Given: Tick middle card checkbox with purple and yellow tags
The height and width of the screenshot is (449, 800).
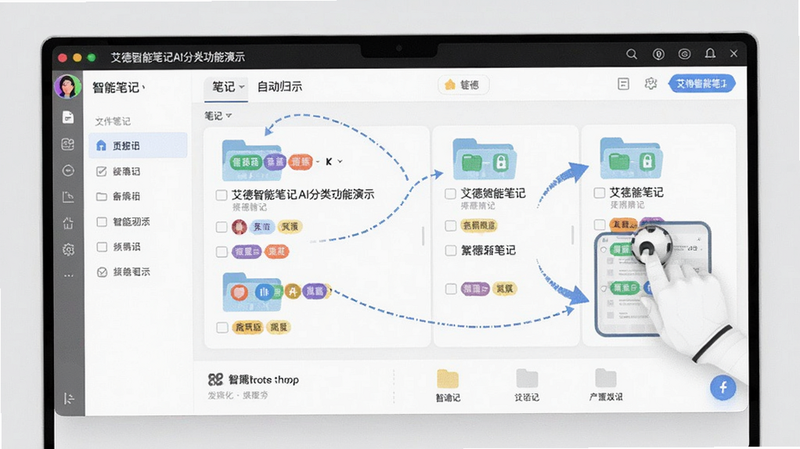Looking at the screenshot, I should click(x=451, y=289).
